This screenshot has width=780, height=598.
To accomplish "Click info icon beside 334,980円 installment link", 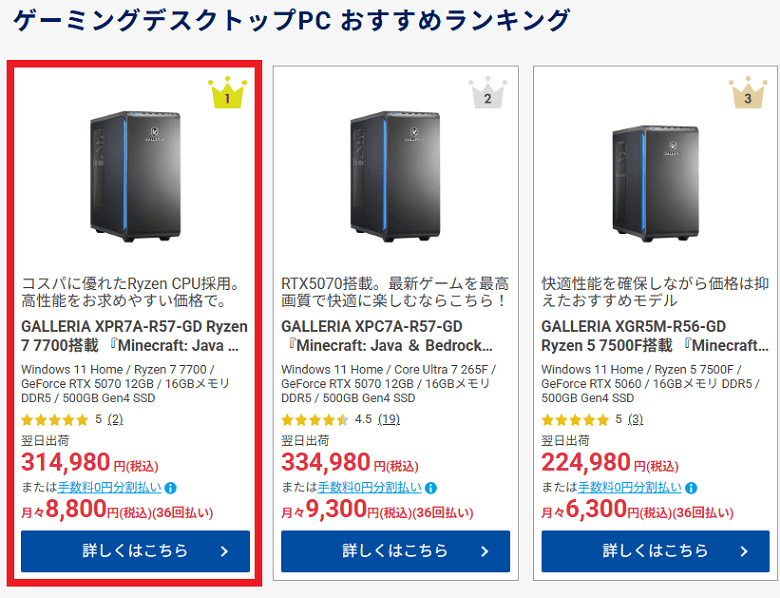I will [x=431, y=488].
